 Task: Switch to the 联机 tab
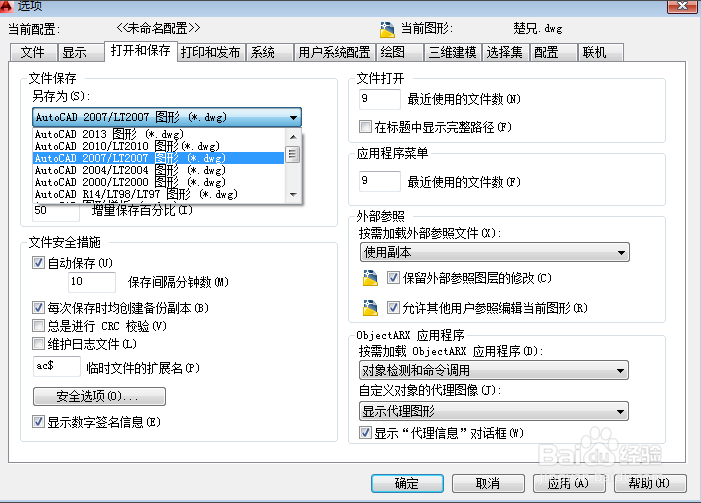[600, 52]
